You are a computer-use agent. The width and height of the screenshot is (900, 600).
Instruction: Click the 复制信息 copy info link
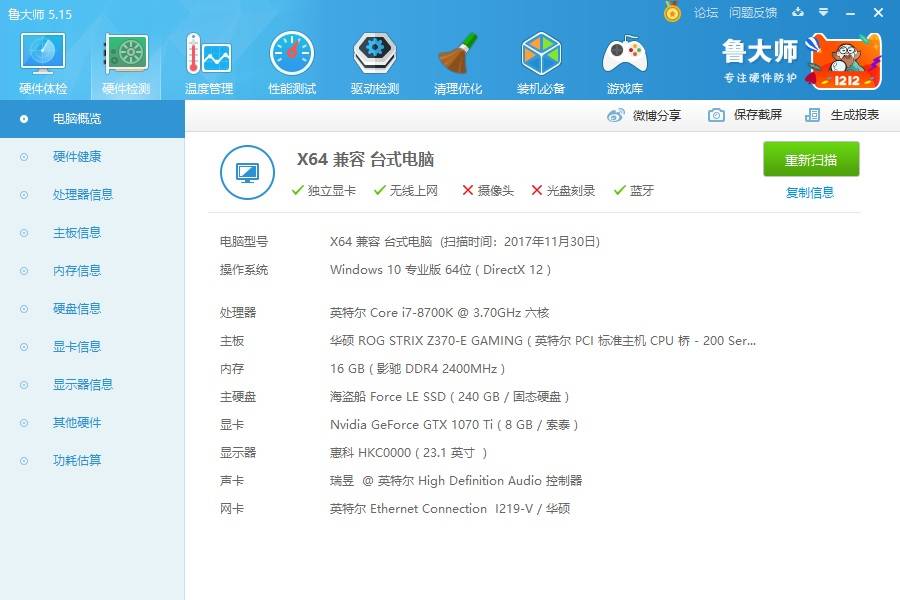[811, 191]
